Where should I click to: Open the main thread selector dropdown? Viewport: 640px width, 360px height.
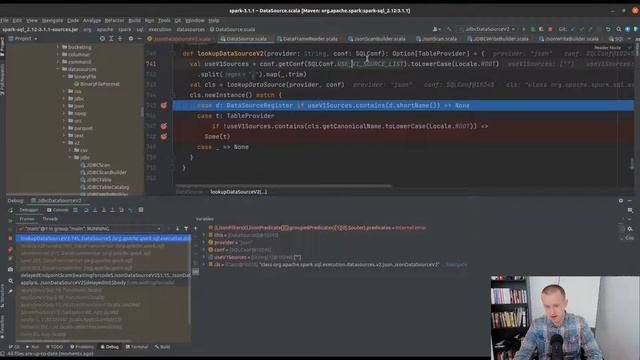tap(90, 229)
